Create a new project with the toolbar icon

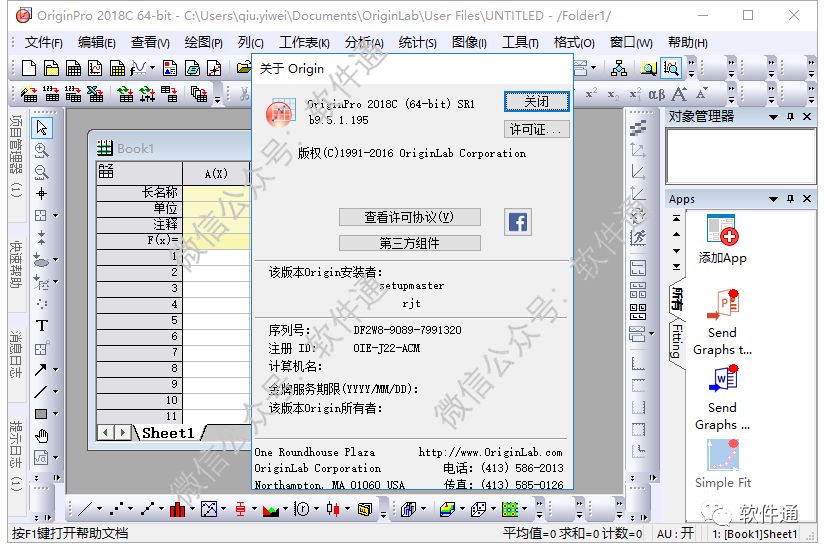click(x=29, y=68)
